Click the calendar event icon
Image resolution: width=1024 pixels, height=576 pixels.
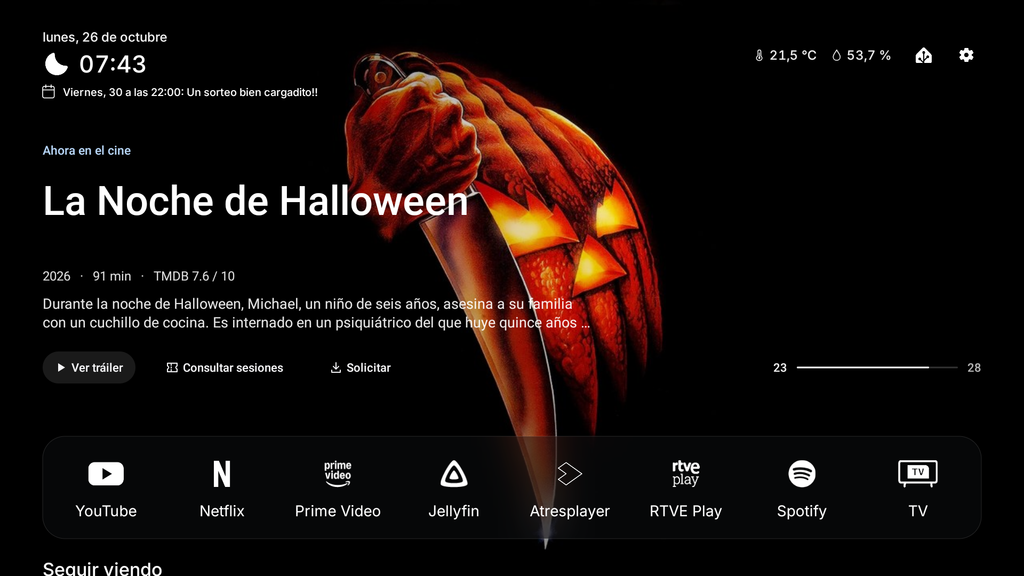pos(49,92)
